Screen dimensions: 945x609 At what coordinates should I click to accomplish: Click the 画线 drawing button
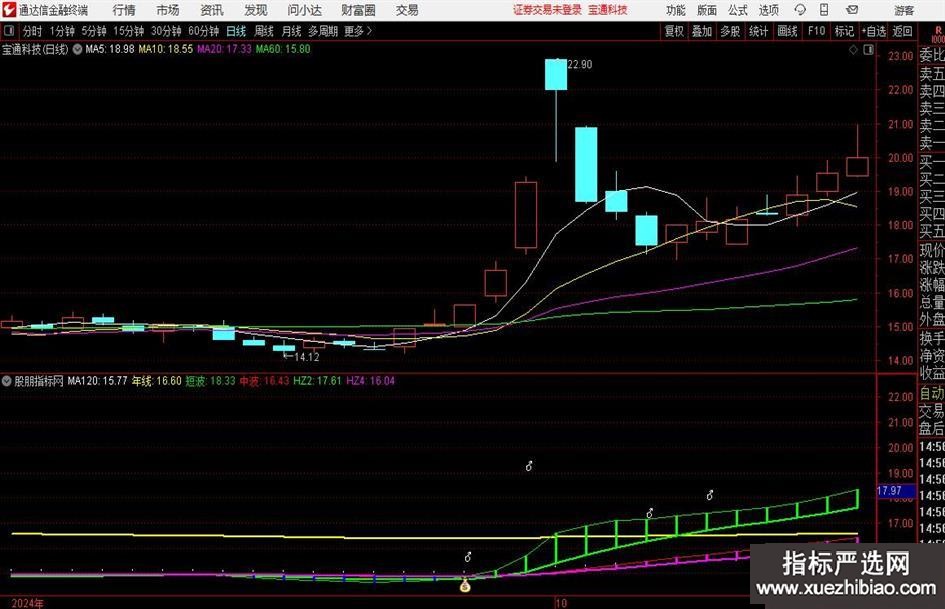tap(787, 31)
